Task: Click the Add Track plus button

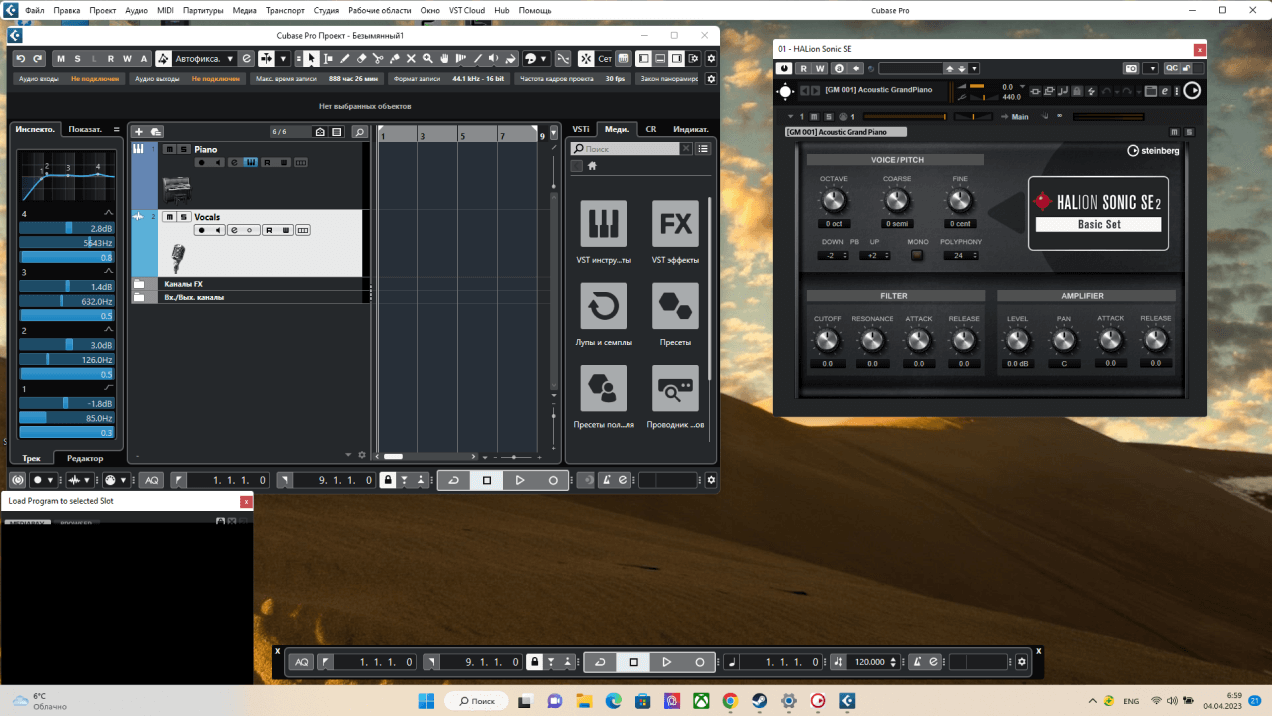Action: point(139,132)
